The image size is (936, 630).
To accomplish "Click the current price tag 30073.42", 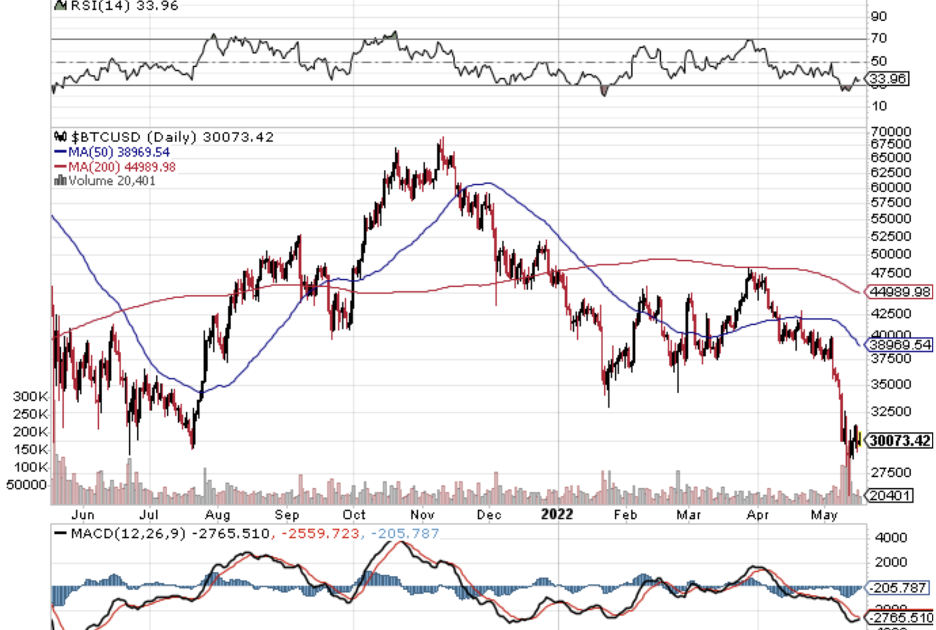I will point(900,440).
